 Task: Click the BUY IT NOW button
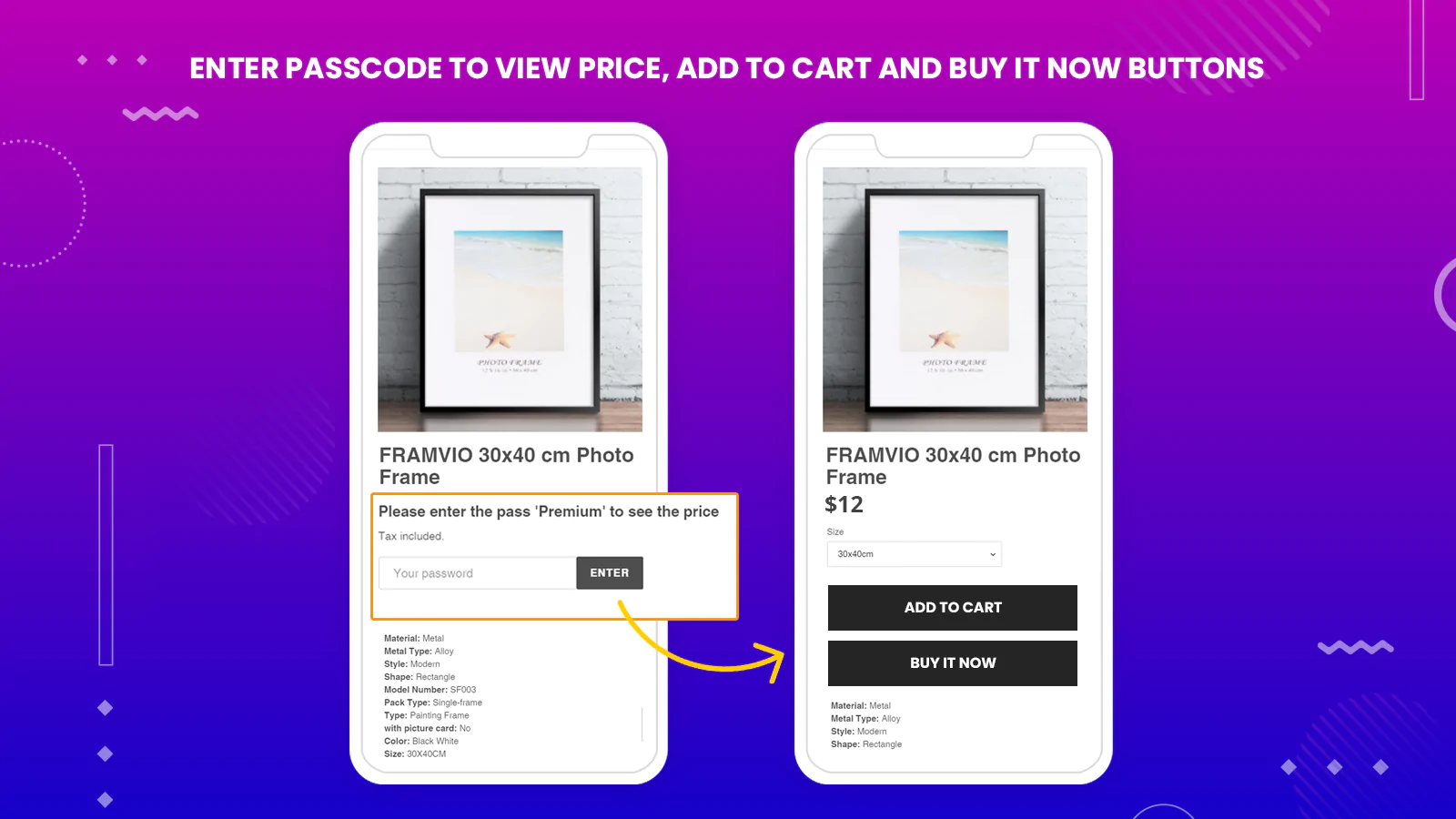(953, 663)
